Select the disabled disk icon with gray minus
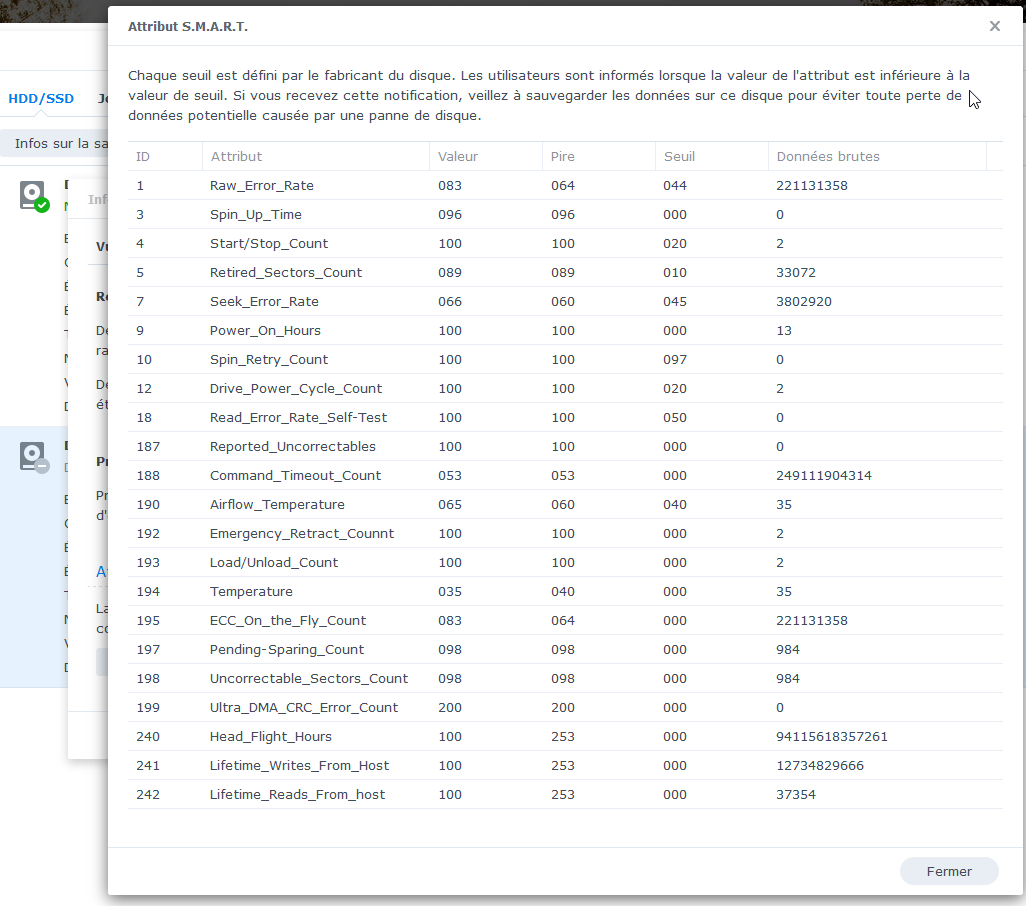Viewport: 1026px width, 906px height. click(34, 457)
